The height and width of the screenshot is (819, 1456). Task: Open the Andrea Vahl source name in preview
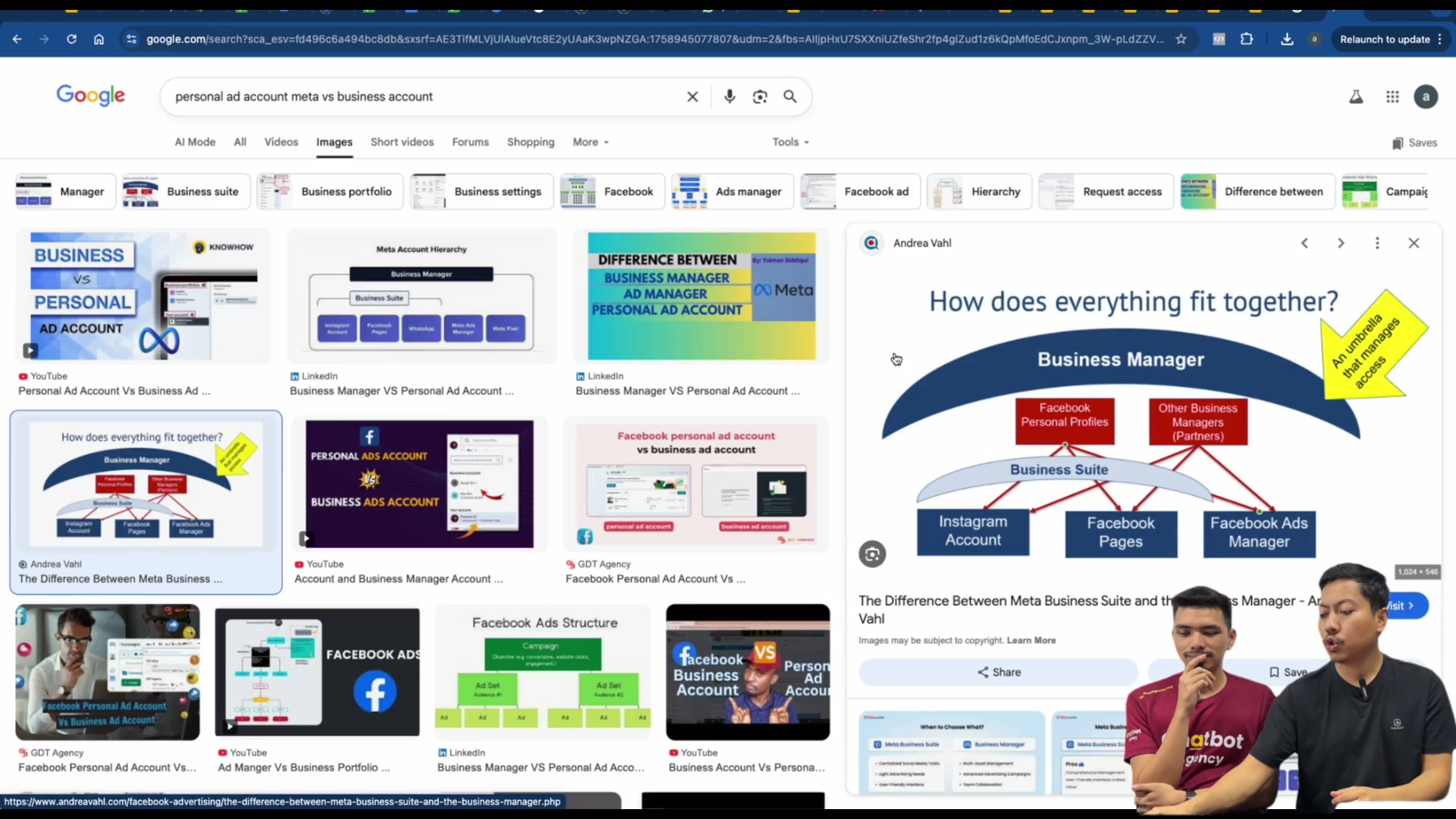point(922,243)
